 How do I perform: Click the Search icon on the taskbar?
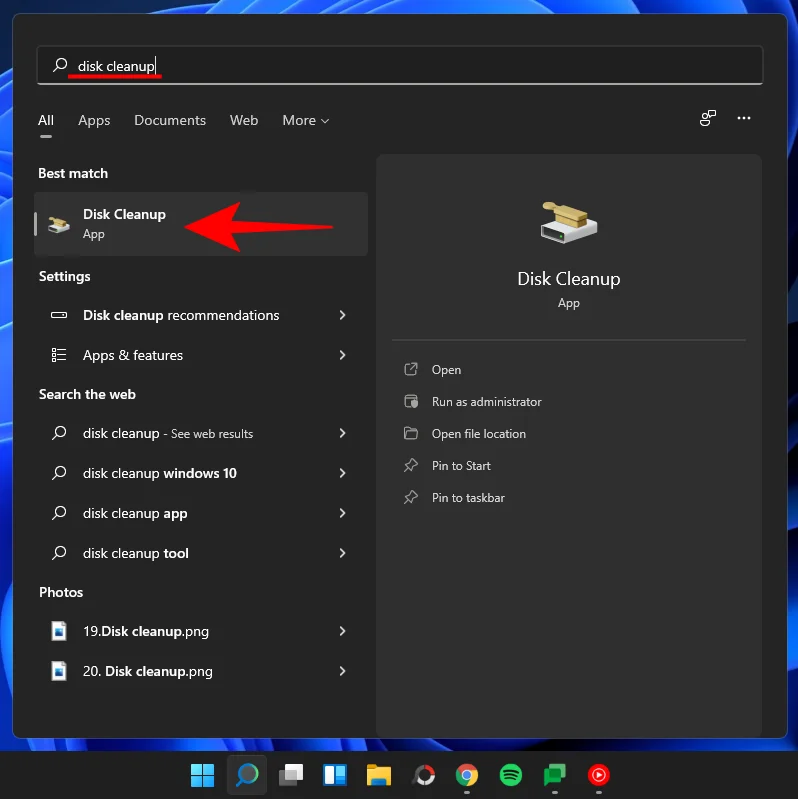point(247,775)
